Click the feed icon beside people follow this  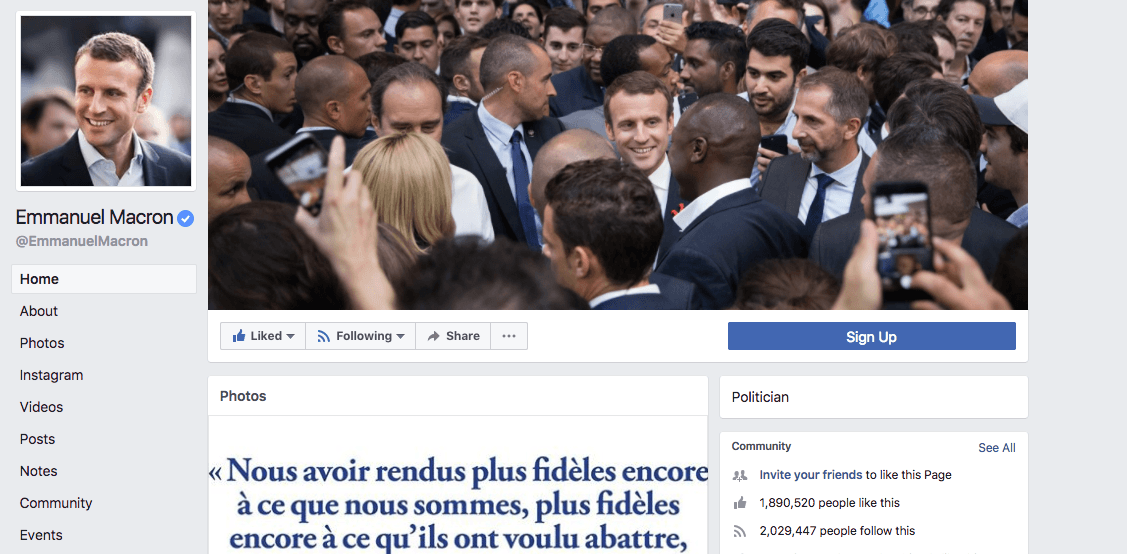pos(740,532)
